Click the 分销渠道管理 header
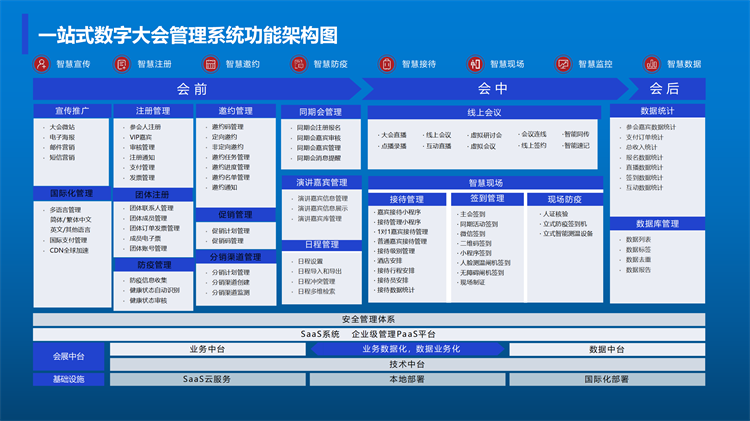 (x=235, y=257)
